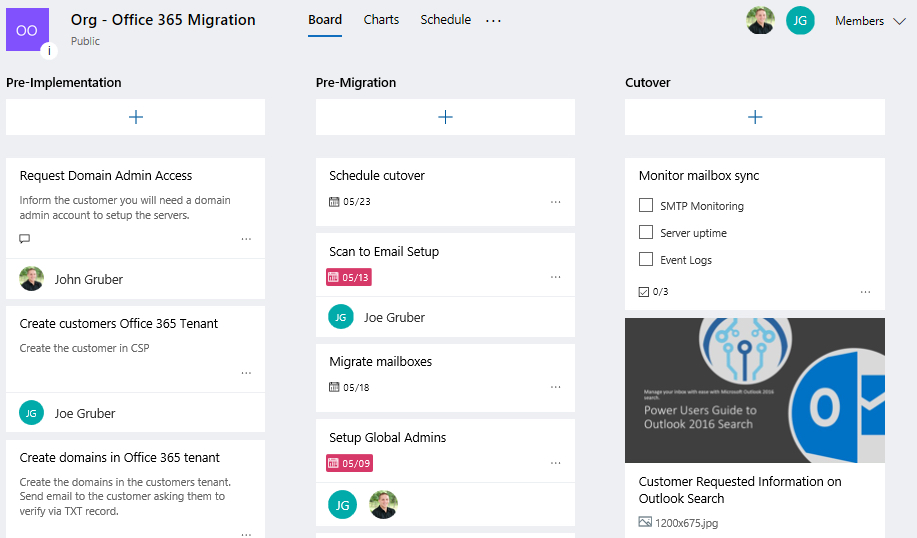Click calendar icon for 05/18 date
The height and width of the screenshot is (538, 917).
click(334, 387)
